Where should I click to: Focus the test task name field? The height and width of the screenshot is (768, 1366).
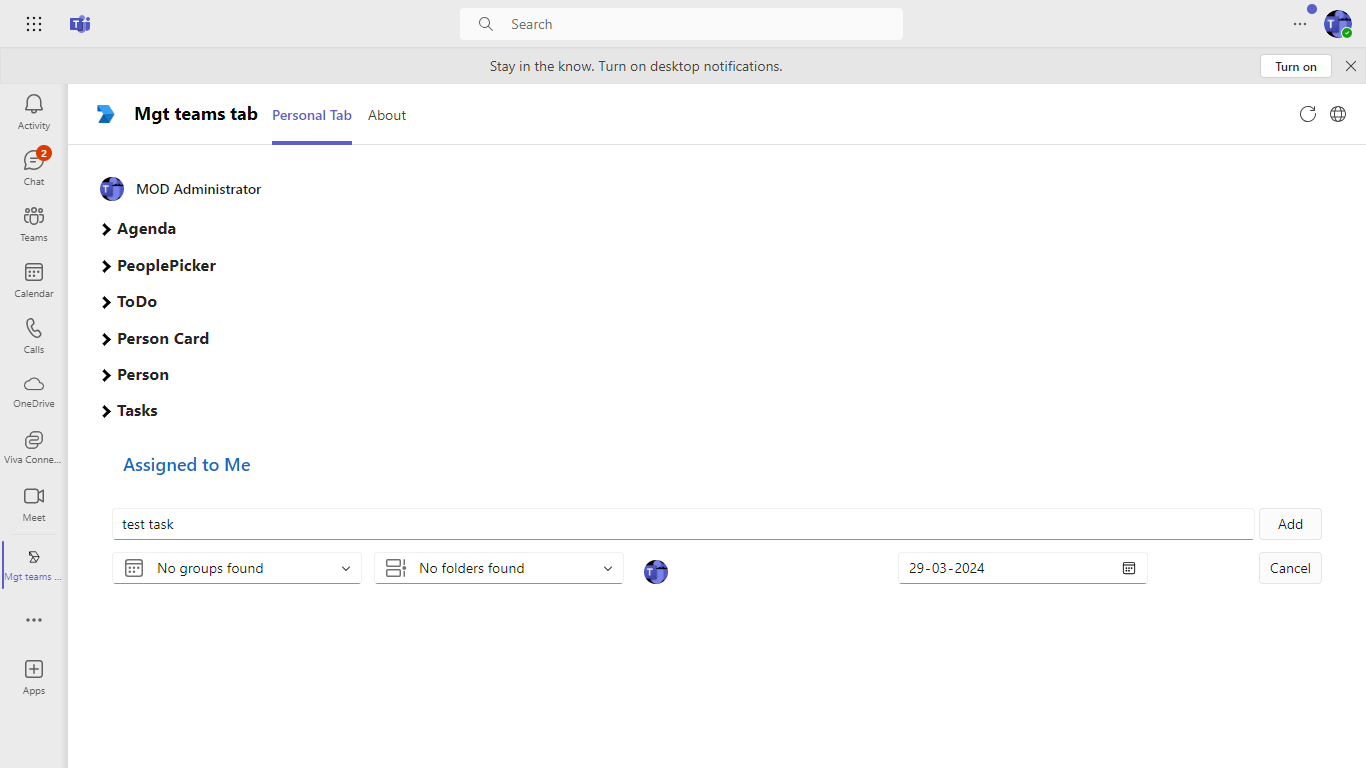pos(683,524)
